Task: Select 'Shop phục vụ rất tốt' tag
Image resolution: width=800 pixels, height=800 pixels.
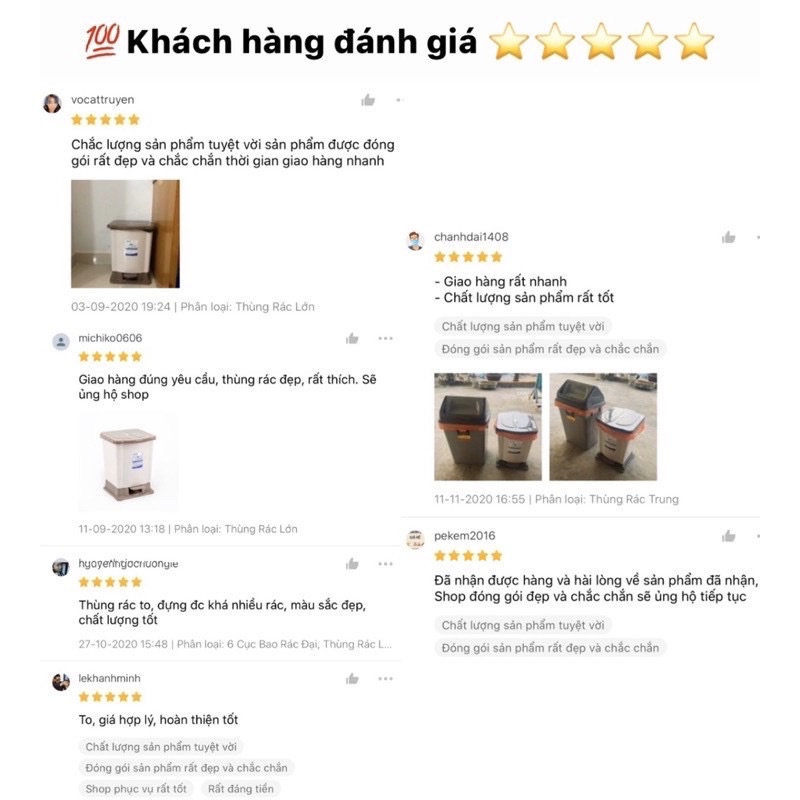Action: pyautogui.click(x=136, y=789)
